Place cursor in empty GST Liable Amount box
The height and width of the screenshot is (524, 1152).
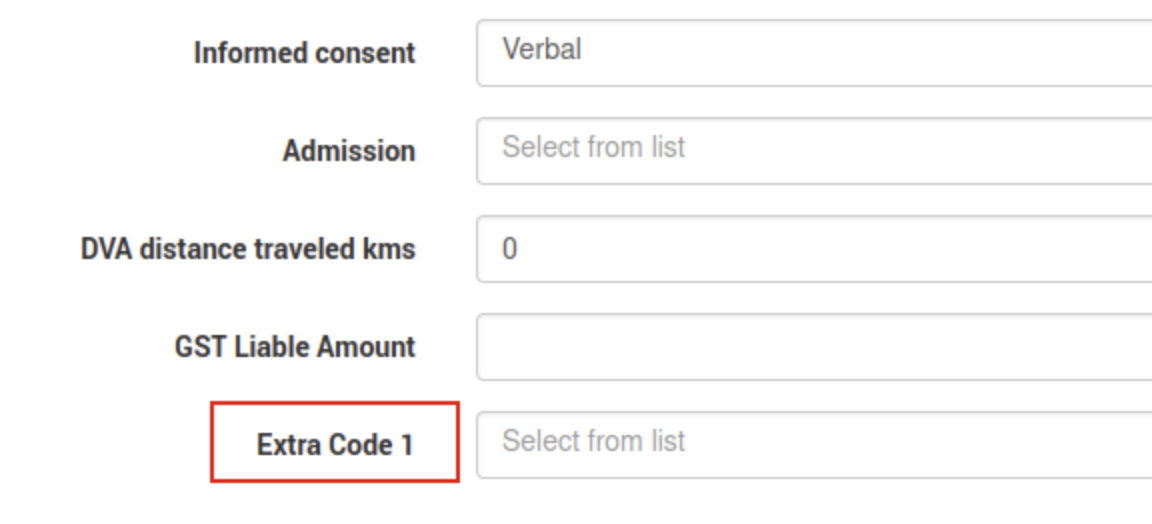pos(700,347)
